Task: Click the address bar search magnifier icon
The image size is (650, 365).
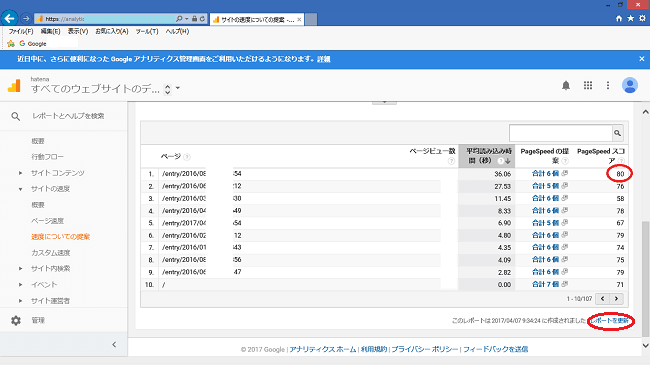Action: [179, 19]
